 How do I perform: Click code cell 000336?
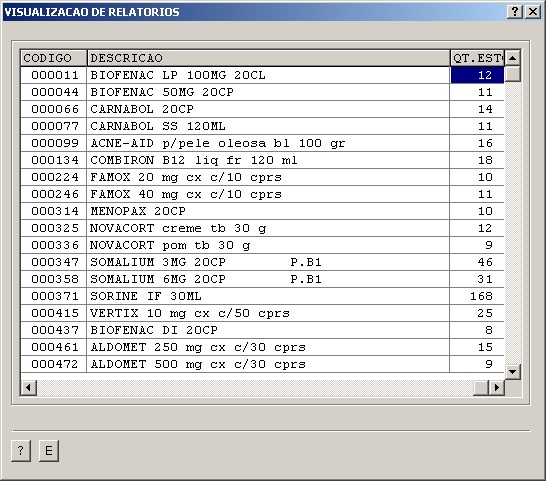54,245
